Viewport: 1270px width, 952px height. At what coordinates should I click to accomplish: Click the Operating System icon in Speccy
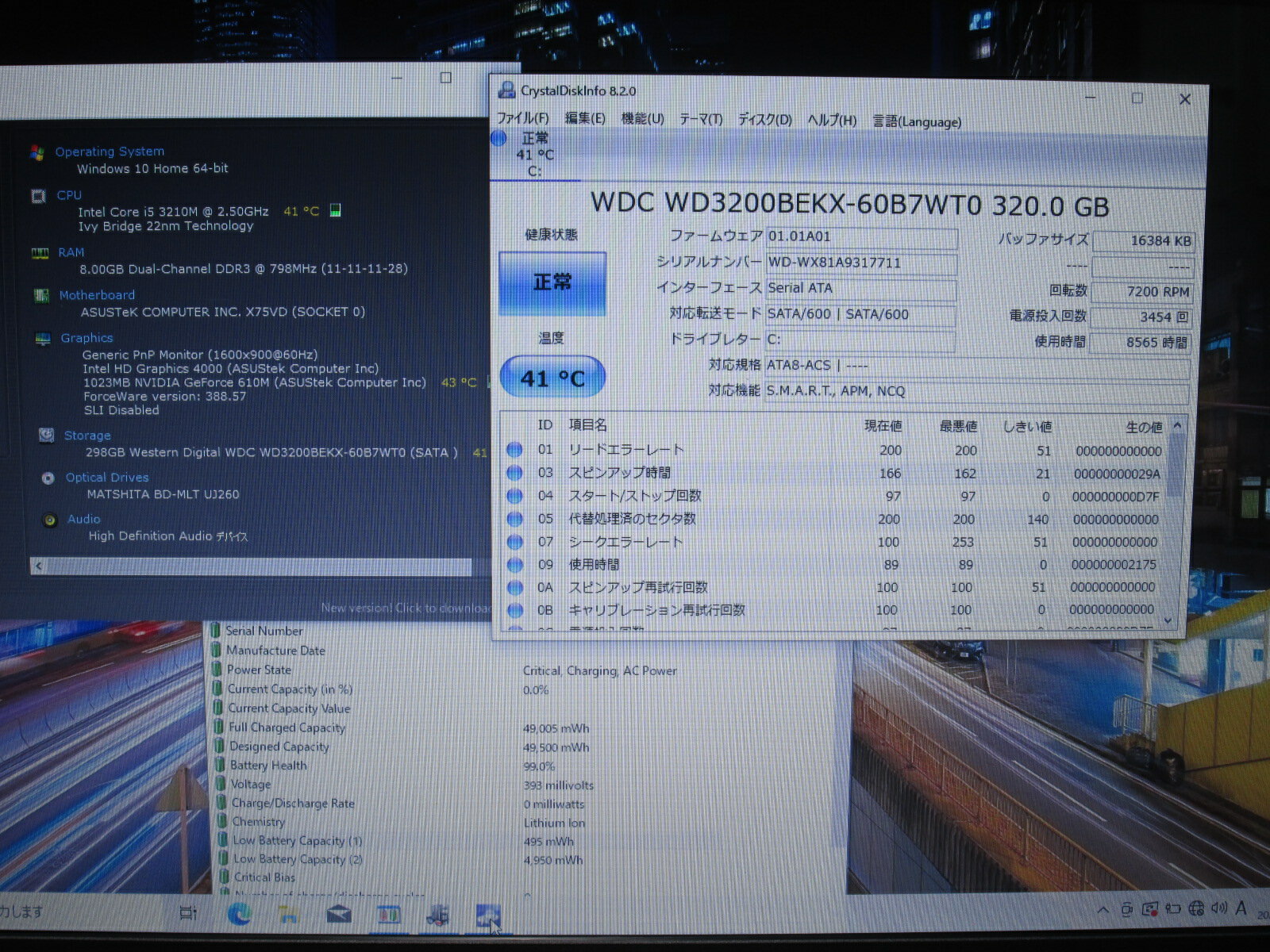click(x=37, y=152)
